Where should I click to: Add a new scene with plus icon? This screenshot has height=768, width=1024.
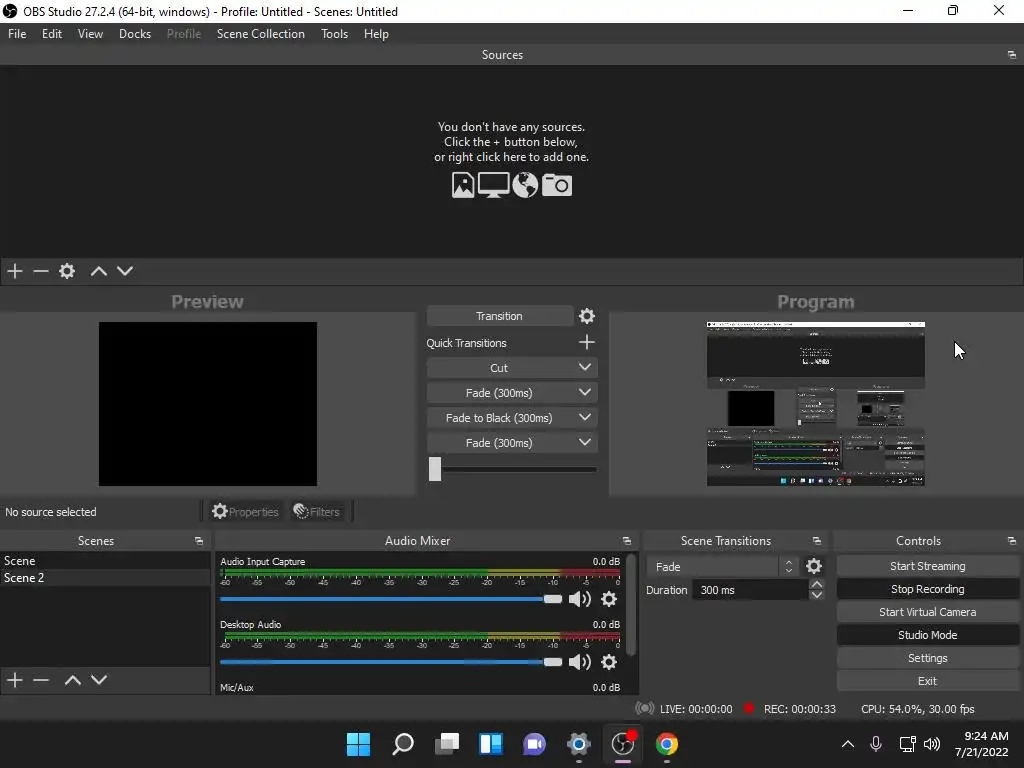[15, 680]
